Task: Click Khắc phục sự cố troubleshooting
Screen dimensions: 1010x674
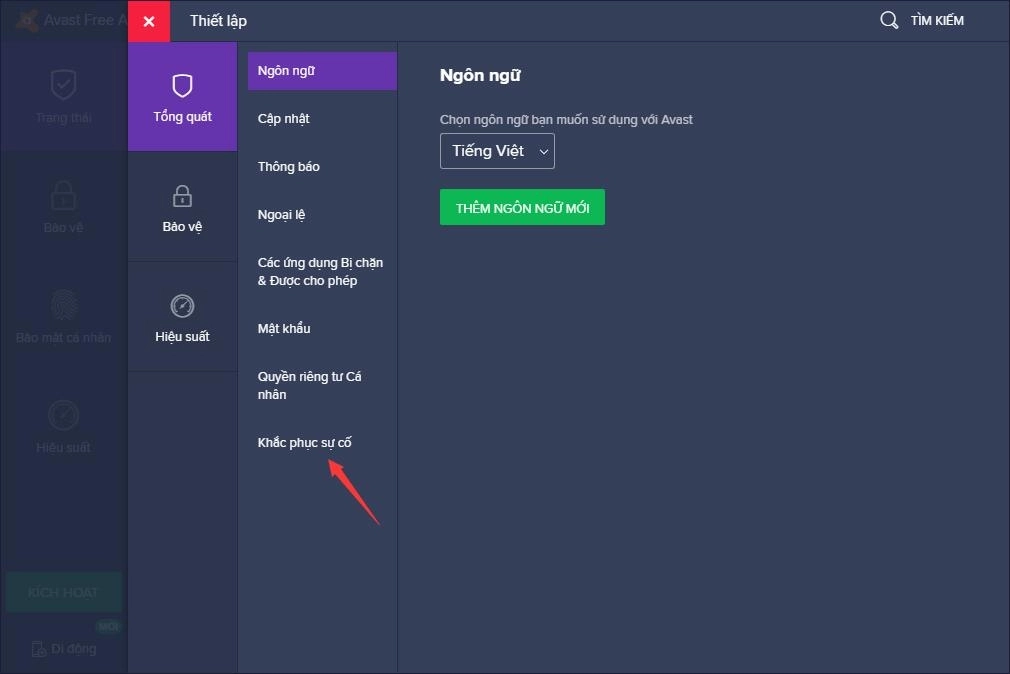Action: tap(305, 443)
